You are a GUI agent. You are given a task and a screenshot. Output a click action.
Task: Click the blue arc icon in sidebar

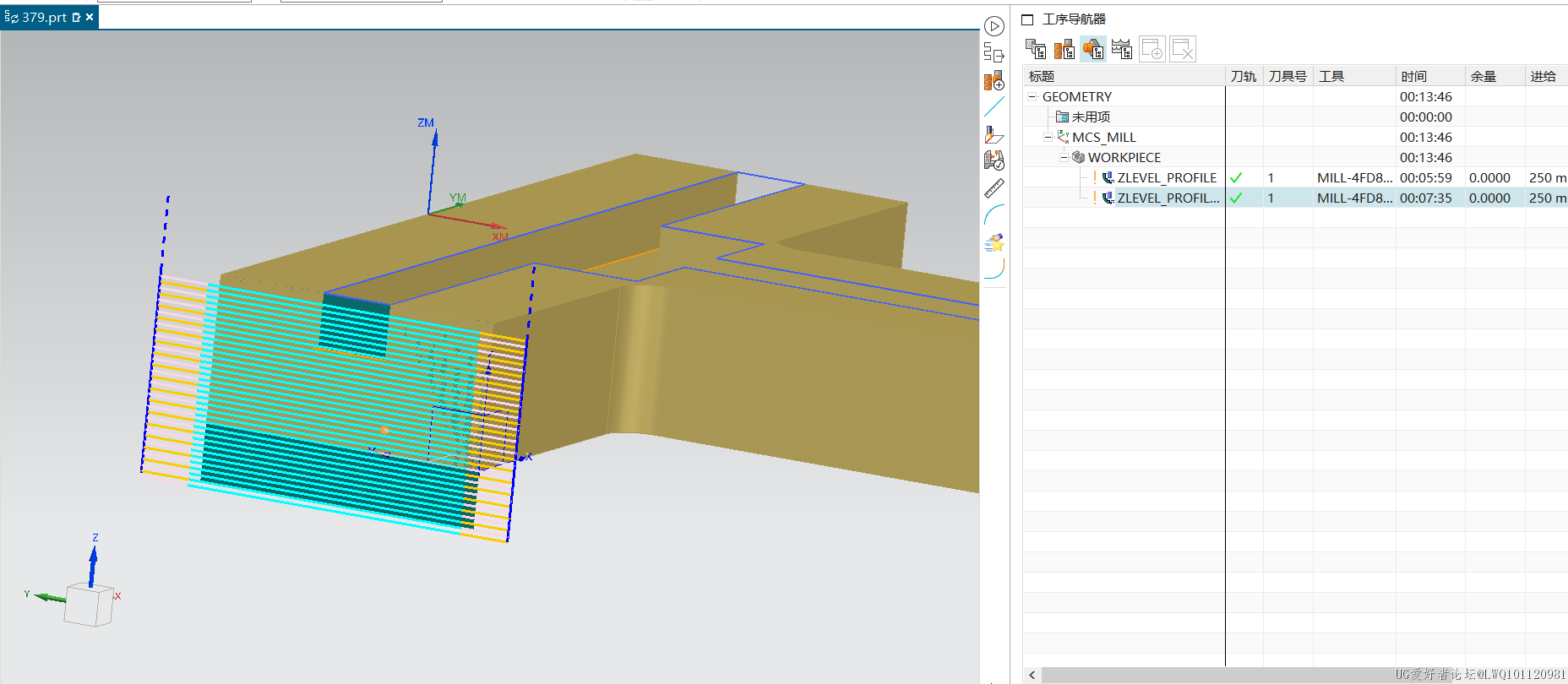tap(994, 214)
